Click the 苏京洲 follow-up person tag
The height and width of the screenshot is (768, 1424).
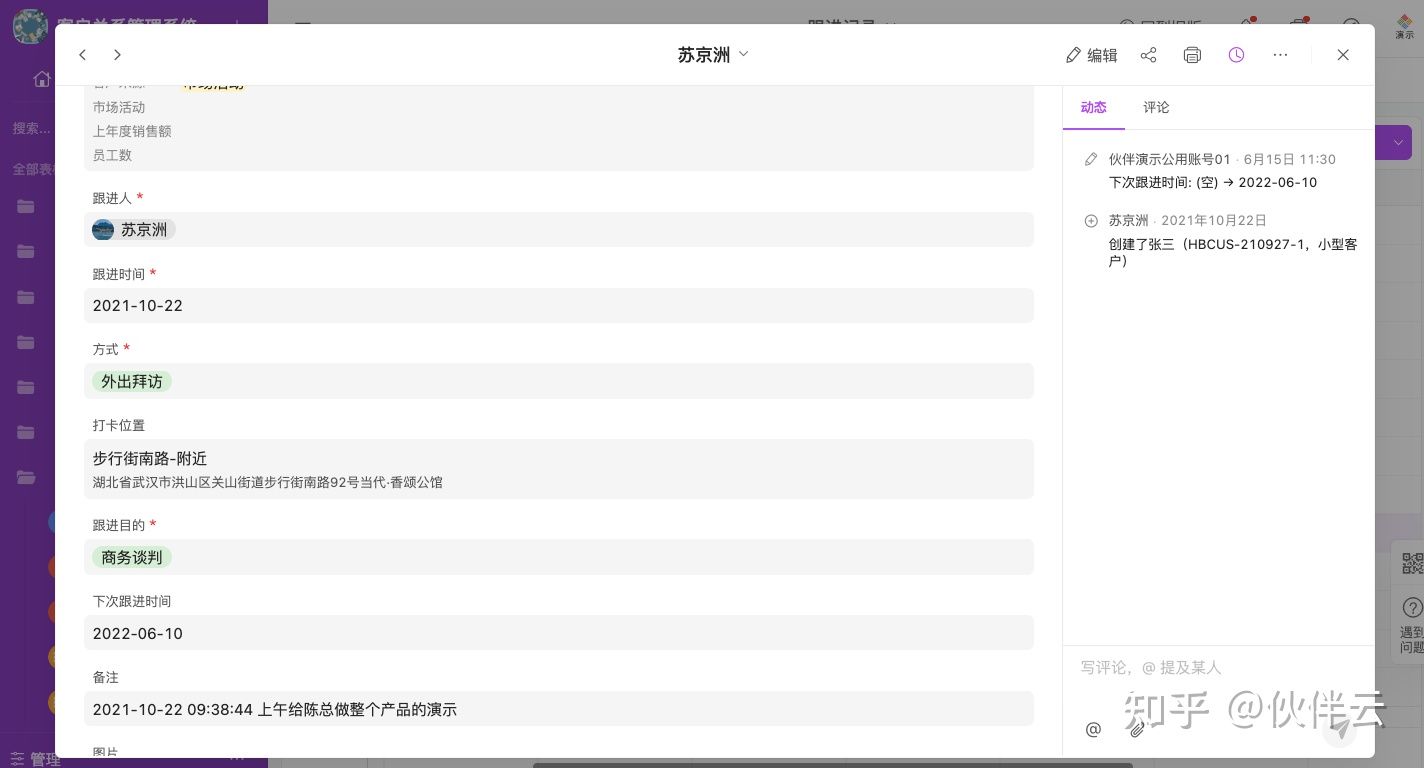(134, 230)
